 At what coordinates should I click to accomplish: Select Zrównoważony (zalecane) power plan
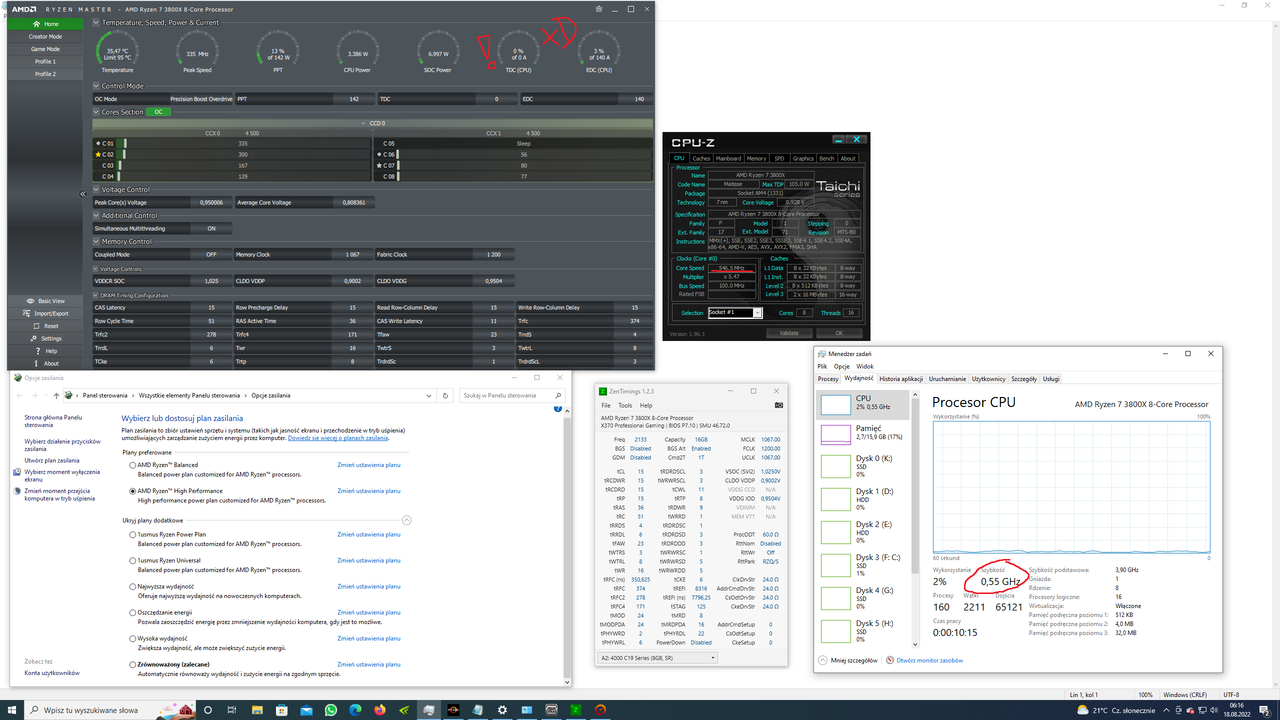(x=133, y=664)
